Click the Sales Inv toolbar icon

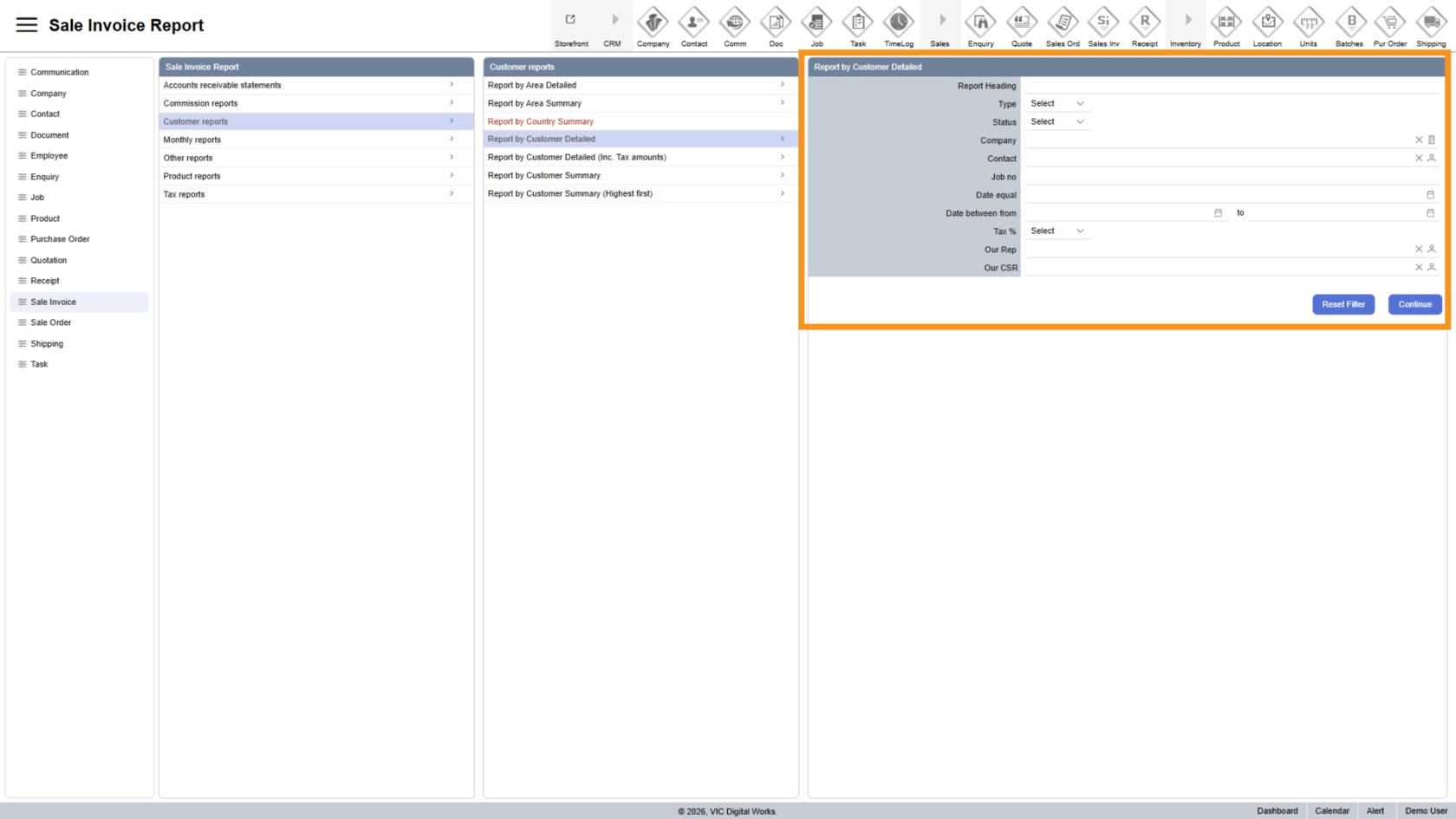click(x=1103, y=22)
